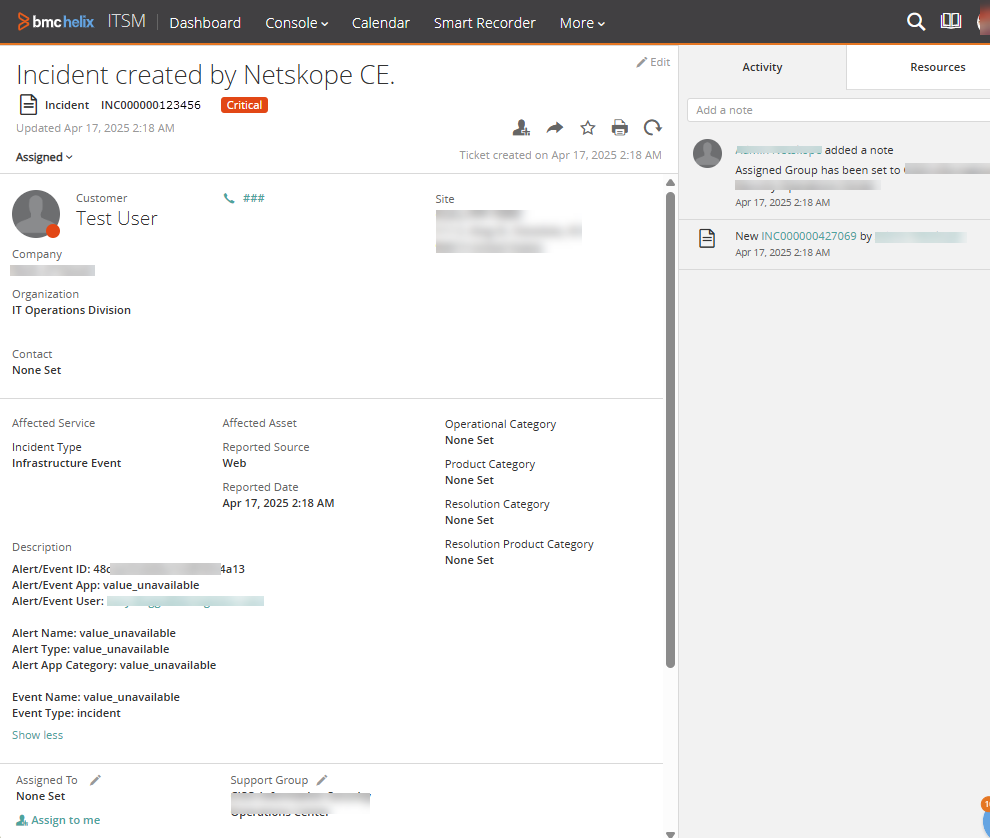
Task: Click the scroll down arrow of details pane
Action: tap(671, 834)
